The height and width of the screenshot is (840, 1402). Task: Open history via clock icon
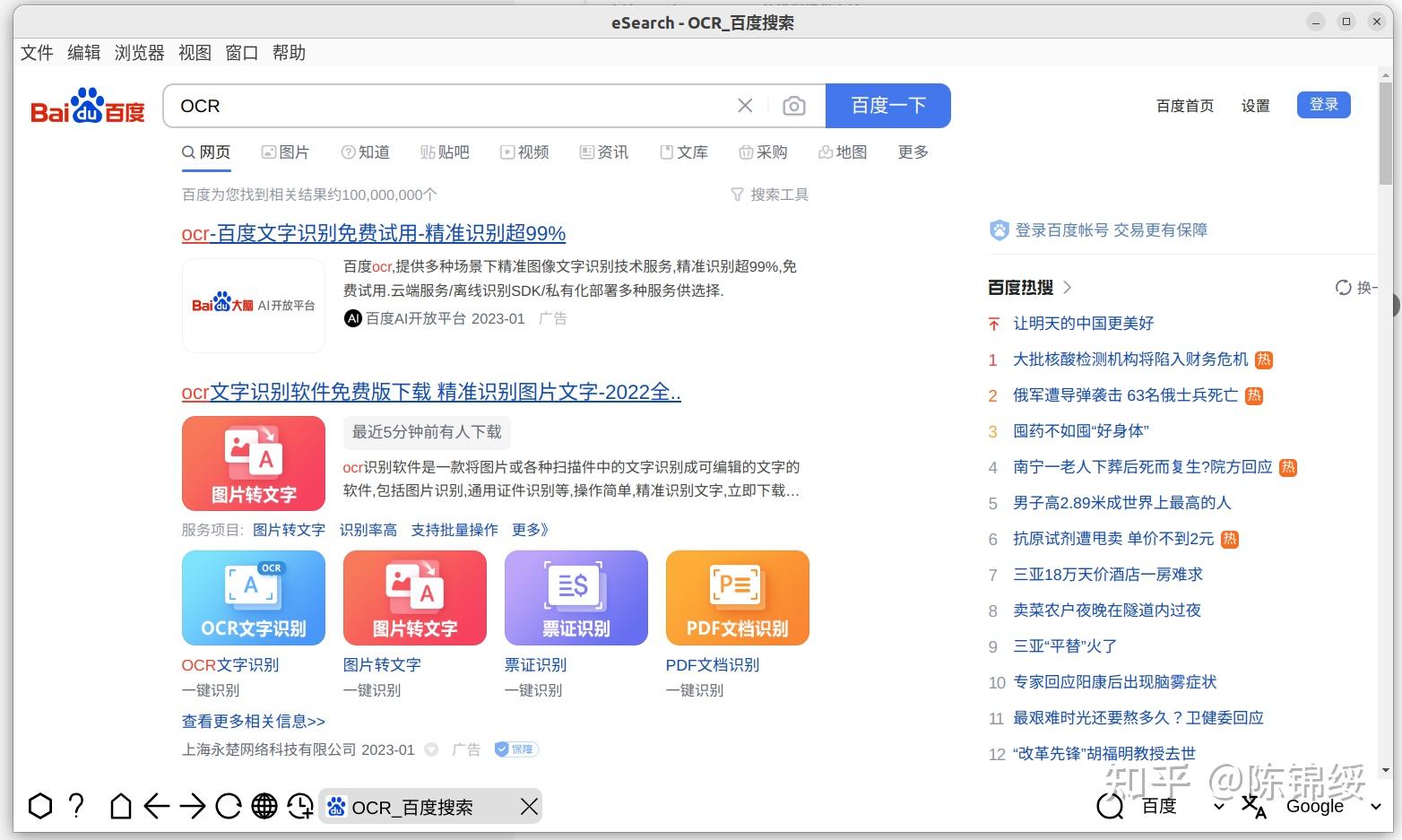(300, 806)
